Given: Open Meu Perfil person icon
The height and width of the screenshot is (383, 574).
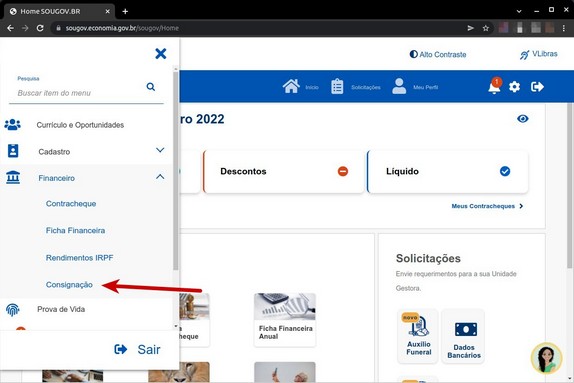Looking at the screenshot, I should click(x=399, y=86).
